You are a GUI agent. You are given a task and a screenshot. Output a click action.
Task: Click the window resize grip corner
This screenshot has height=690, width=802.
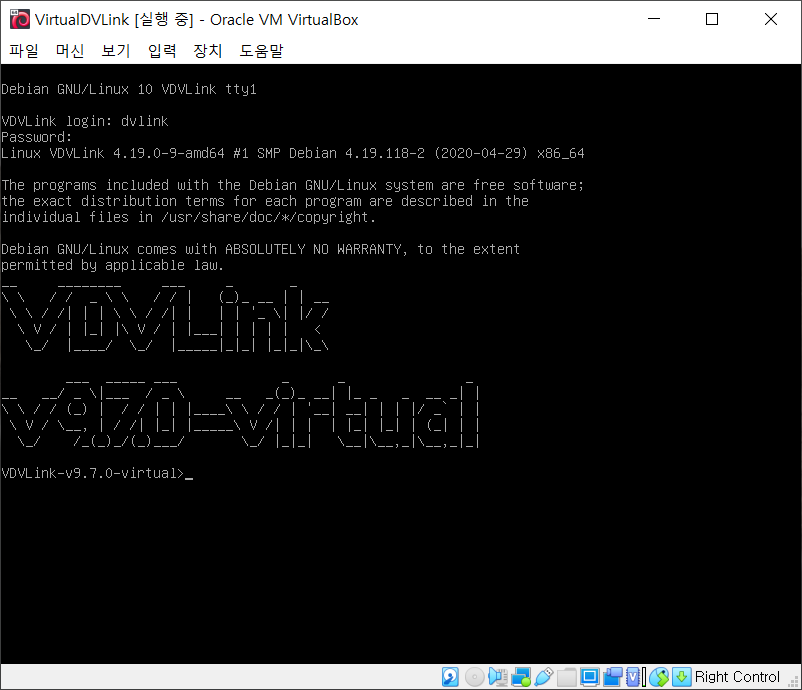coord(793,681)
